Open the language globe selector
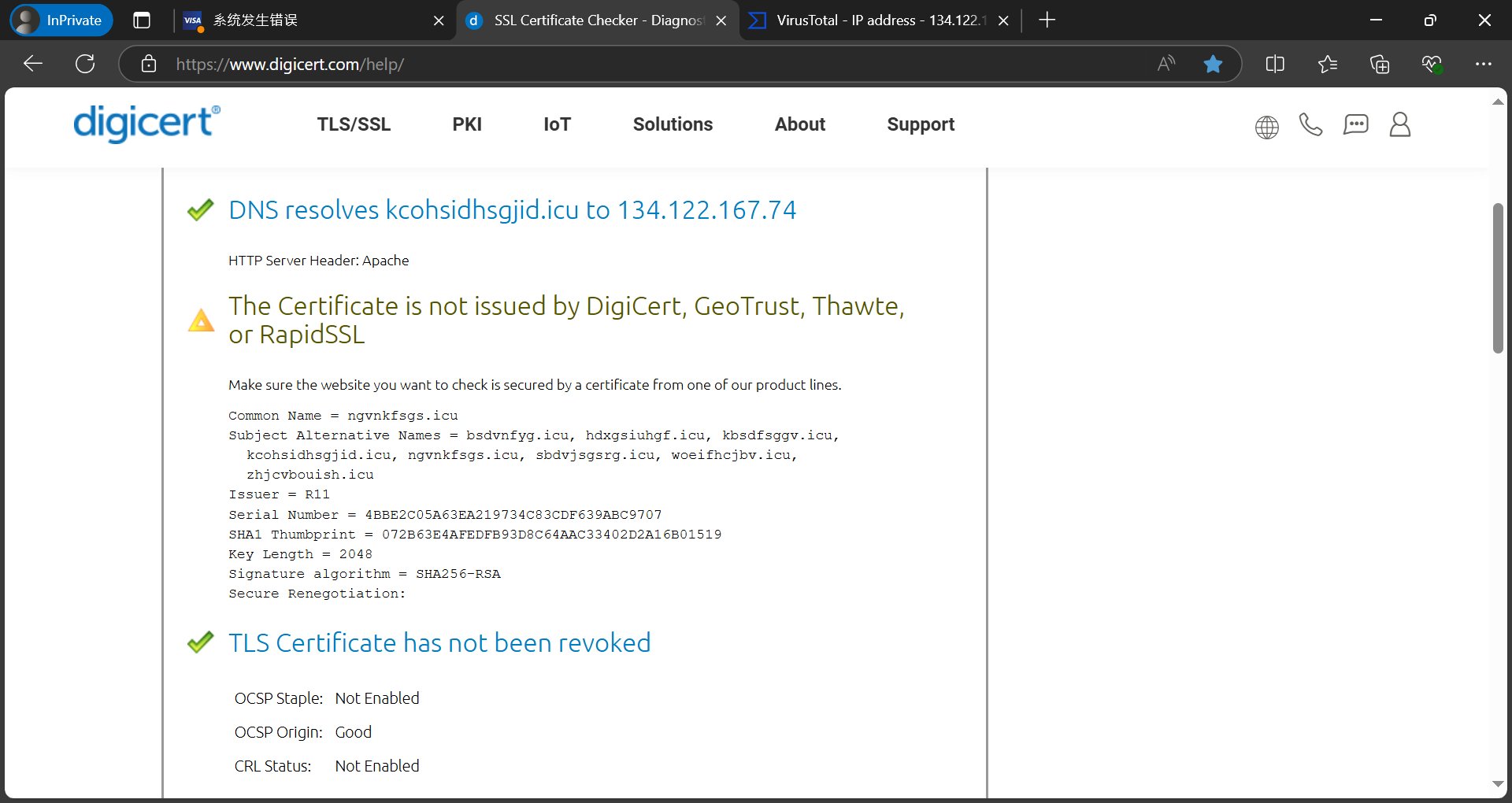Image resolution: width=1512 pixels, height=803 pixels. (1266, 126)
